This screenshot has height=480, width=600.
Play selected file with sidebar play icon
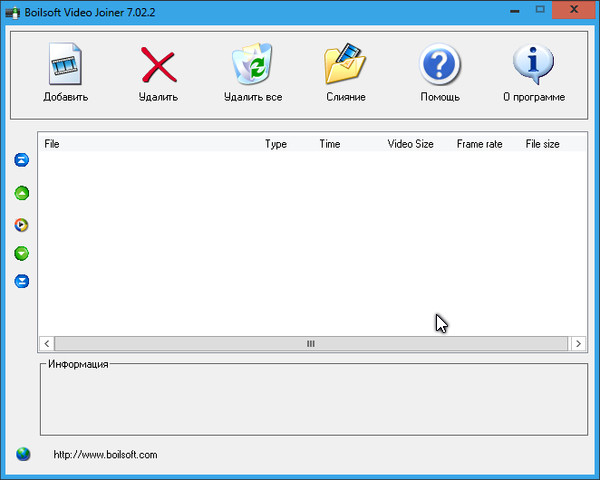coord(22,225)
